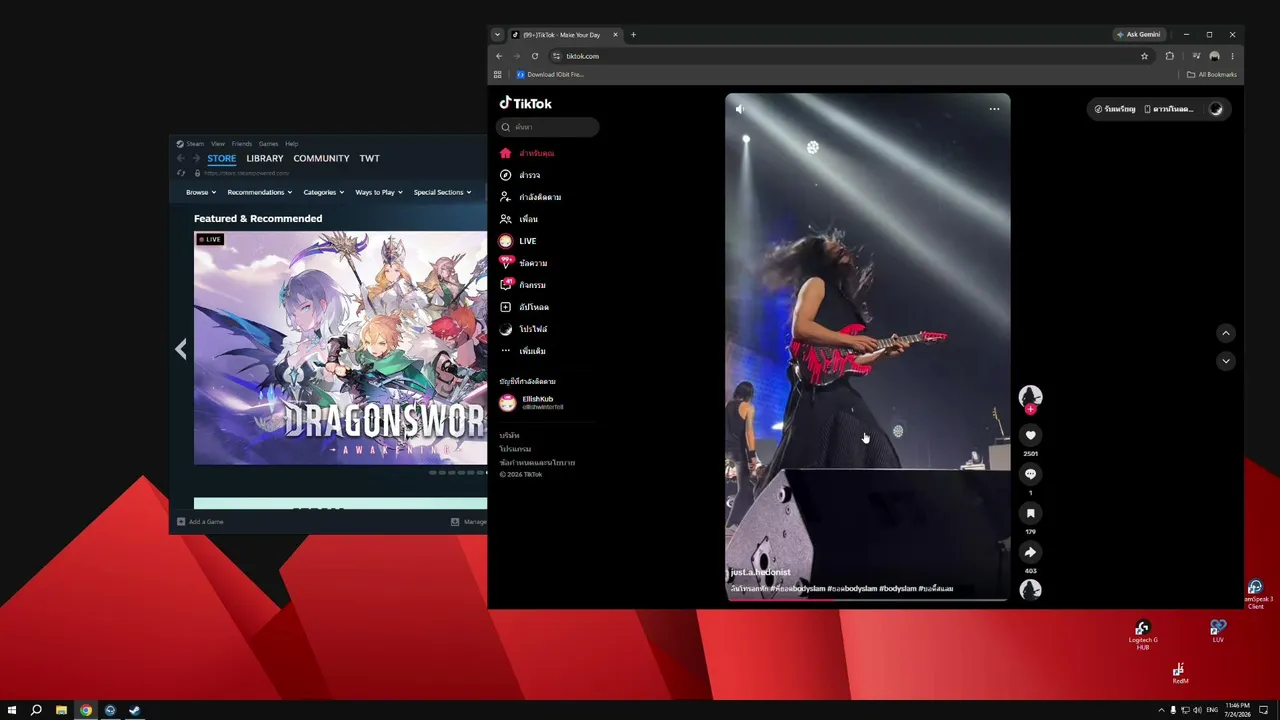Open the Friends page in TikTok sidebar
The image size is (1280, 720).
click(520, 219)
